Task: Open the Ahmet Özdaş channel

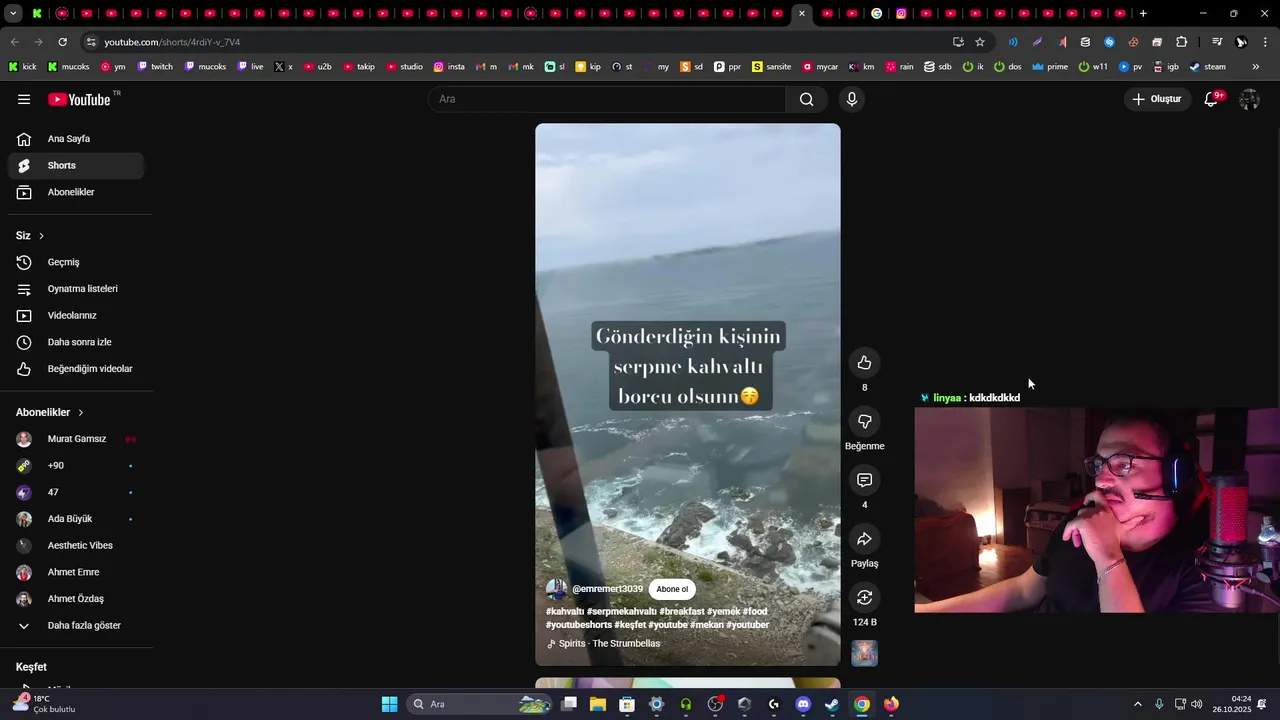Action: [x=76, y=599]
